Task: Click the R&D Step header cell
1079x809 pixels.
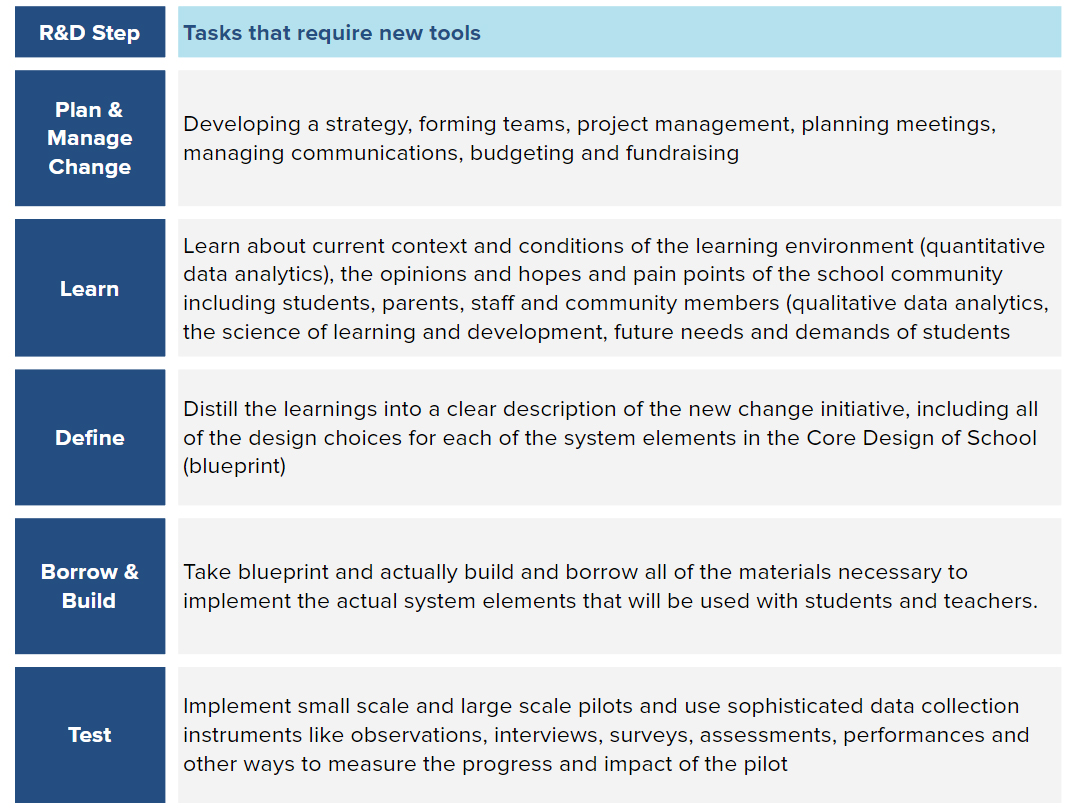Action: 89,32
